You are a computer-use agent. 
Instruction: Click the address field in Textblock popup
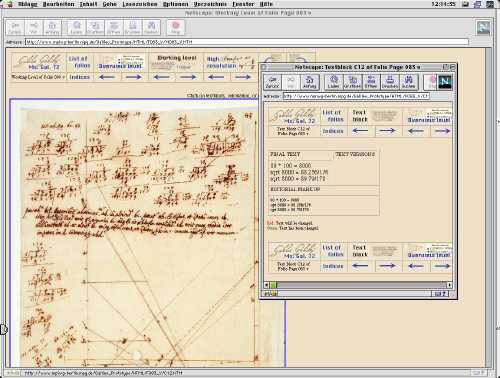point(356,96)
